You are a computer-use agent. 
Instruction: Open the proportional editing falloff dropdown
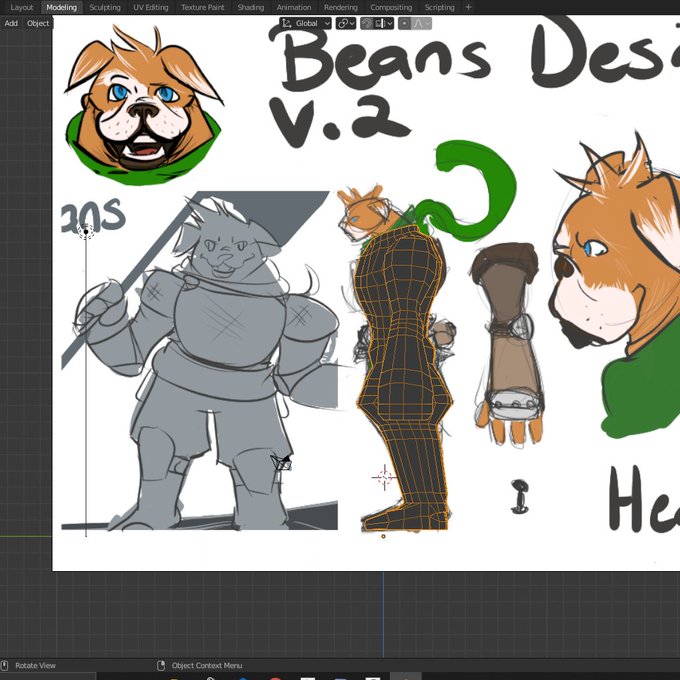(421, 23)
